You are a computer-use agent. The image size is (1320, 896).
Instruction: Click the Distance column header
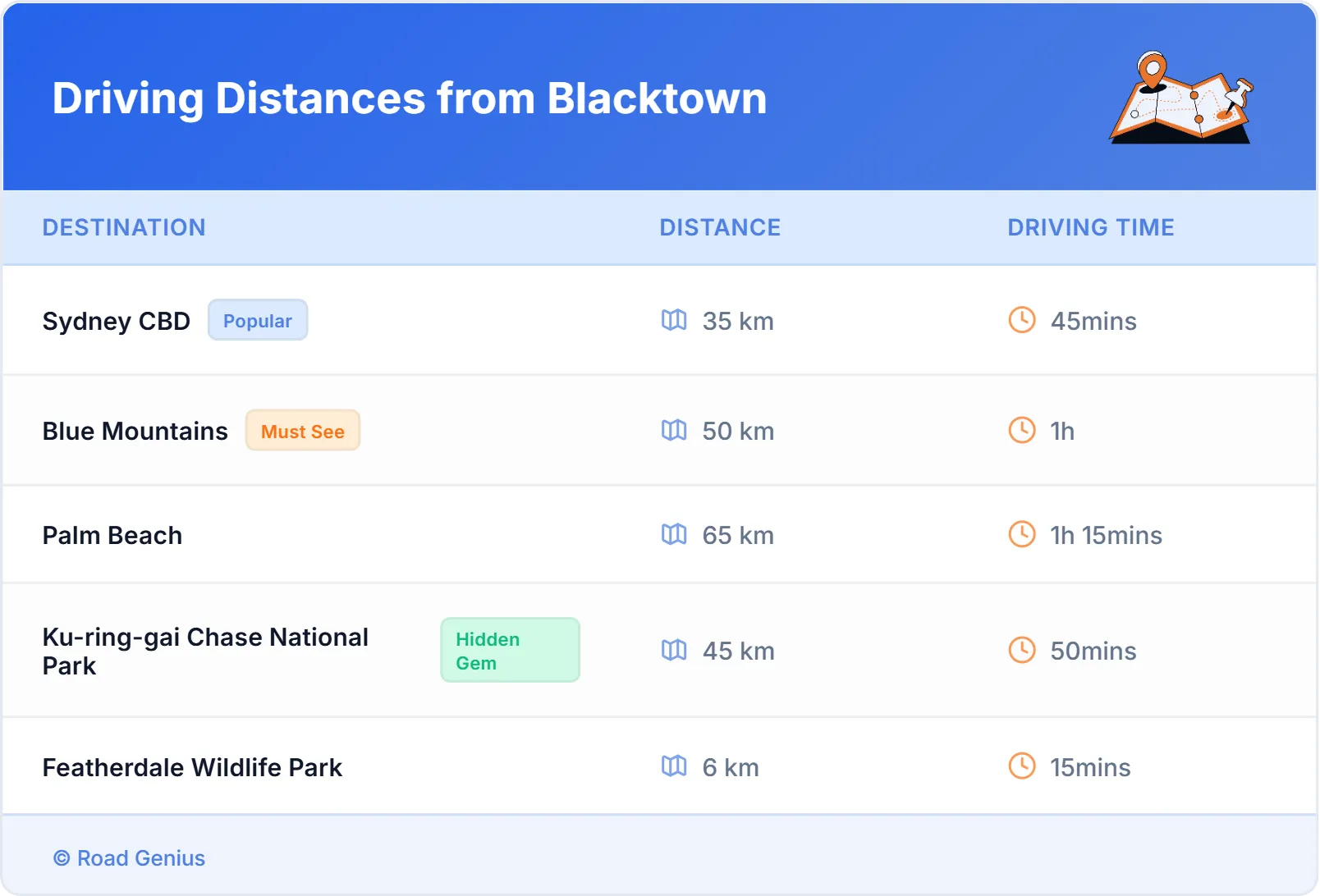[720, 227]
